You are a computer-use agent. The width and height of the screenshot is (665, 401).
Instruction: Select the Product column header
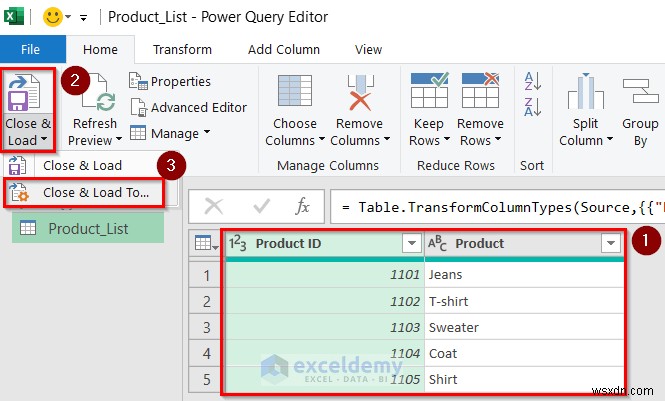pos(480,243)
